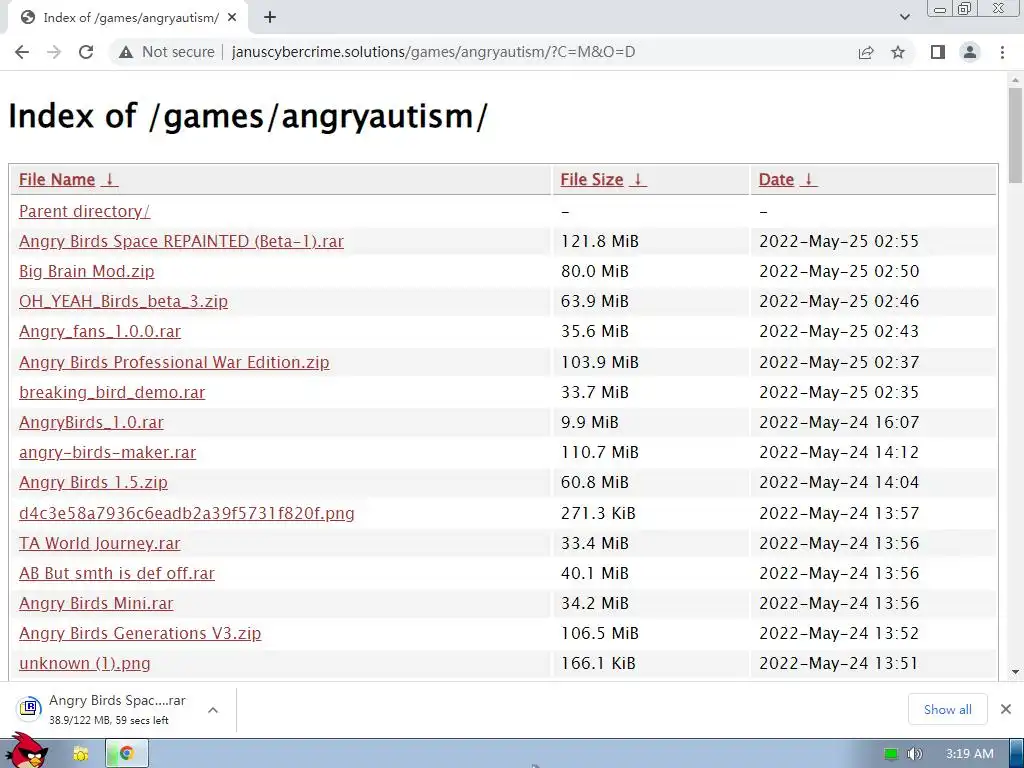Sort by File Size column
This screenshot has height=768, width=1024.
[603, 180]
